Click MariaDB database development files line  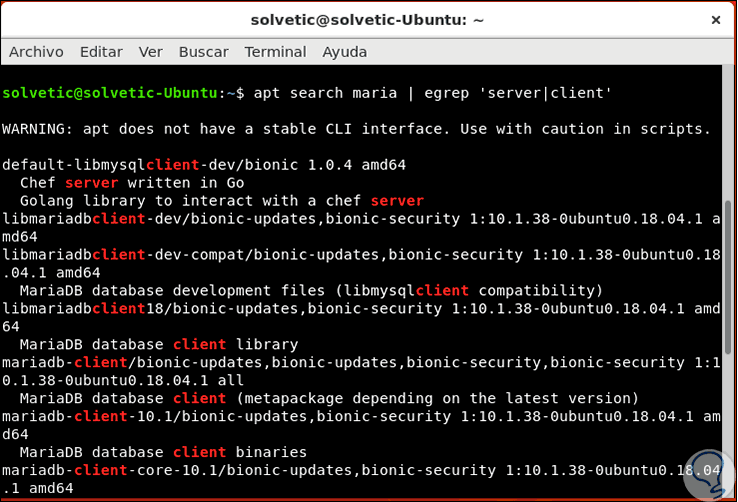click(311, 290)
